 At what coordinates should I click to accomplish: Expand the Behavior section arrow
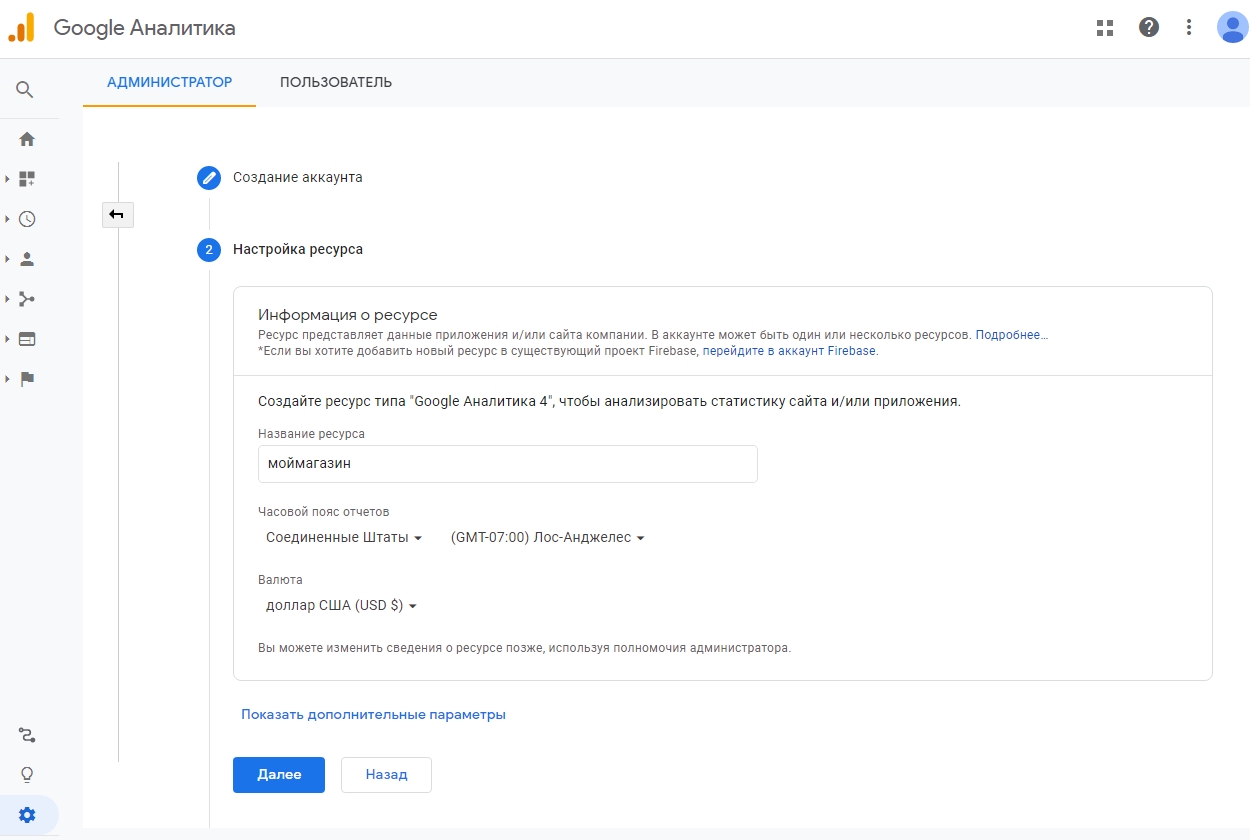click(x=7, y=339)
